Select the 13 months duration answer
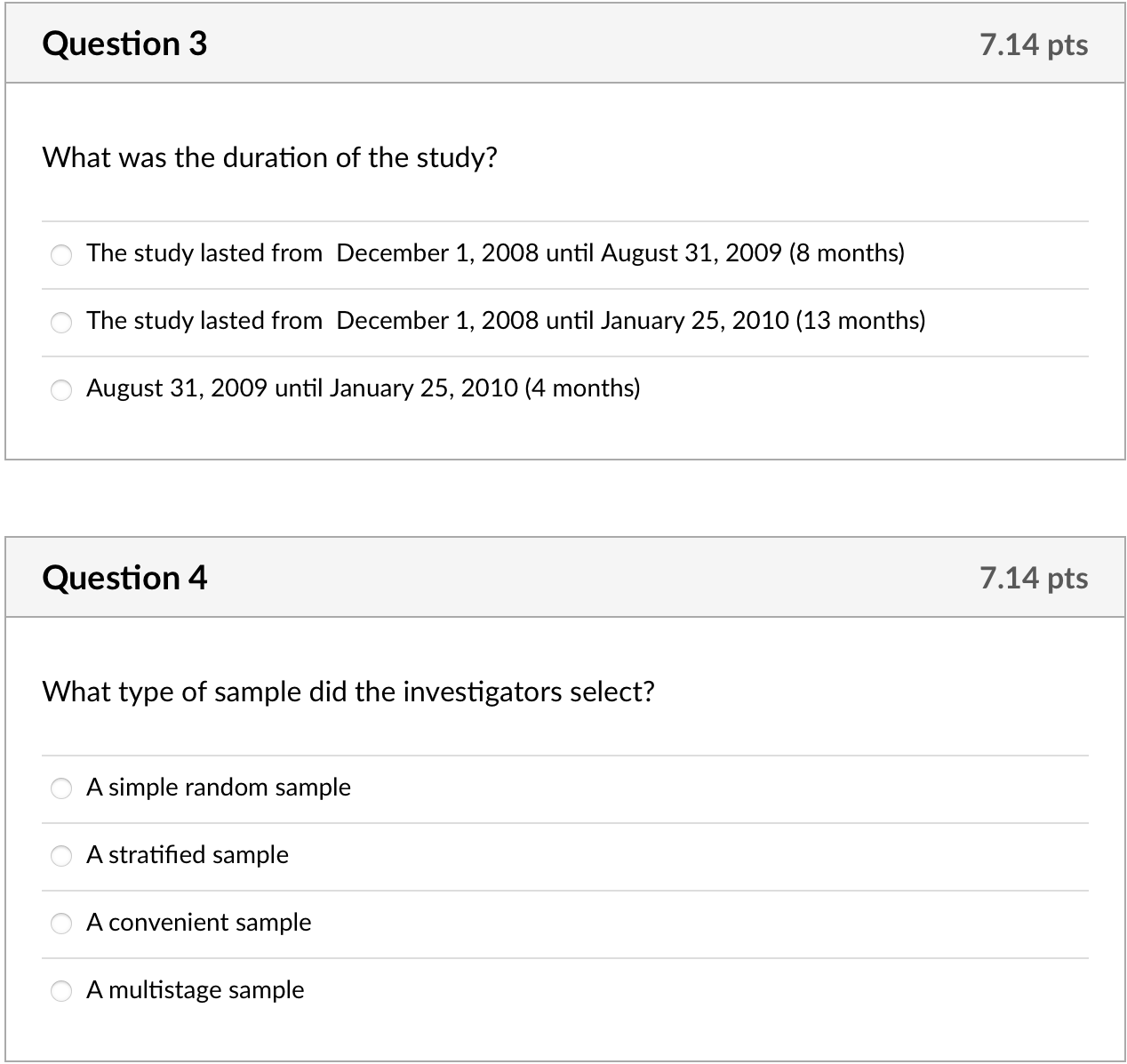The width and height of the screenshot is (1127, 1064). point(61,323)
